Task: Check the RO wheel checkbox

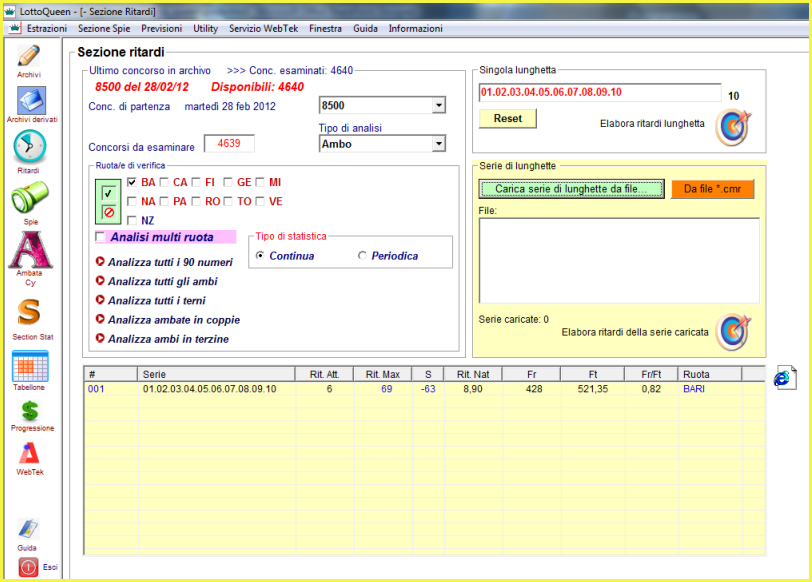Action: (x=196, y=201)
